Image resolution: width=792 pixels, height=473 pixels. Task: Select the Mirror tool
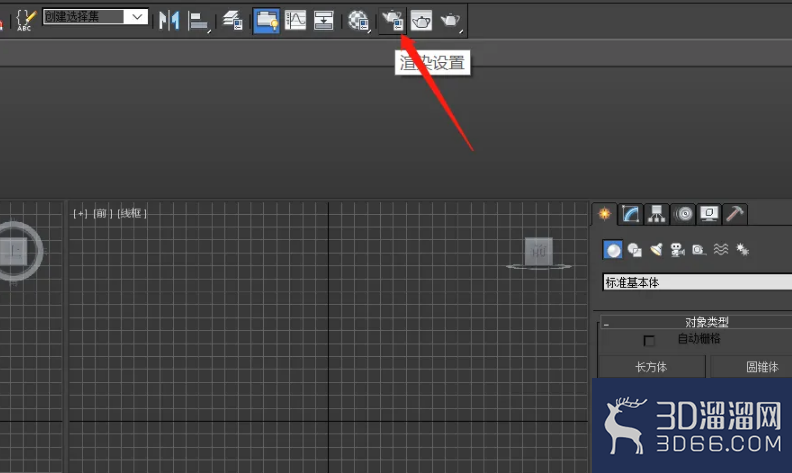tap(169, 21)
